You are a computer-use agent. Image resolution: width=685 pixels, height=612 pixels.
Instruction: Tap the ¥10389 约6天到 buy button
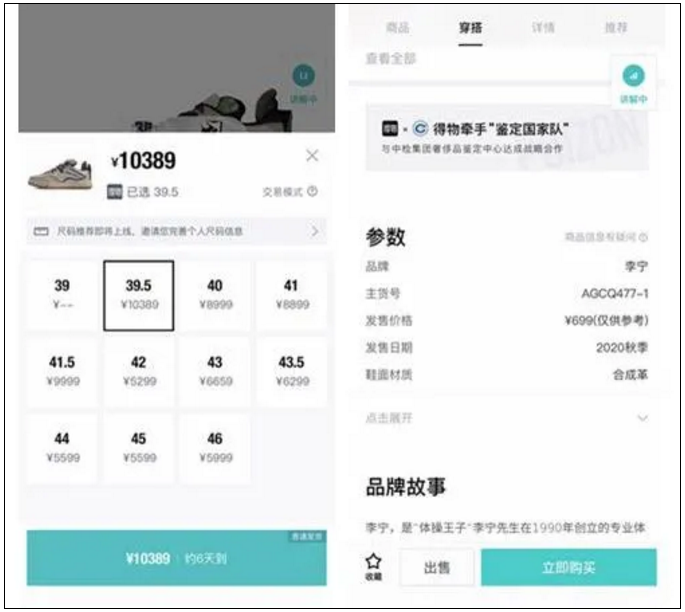coord(176,558)
